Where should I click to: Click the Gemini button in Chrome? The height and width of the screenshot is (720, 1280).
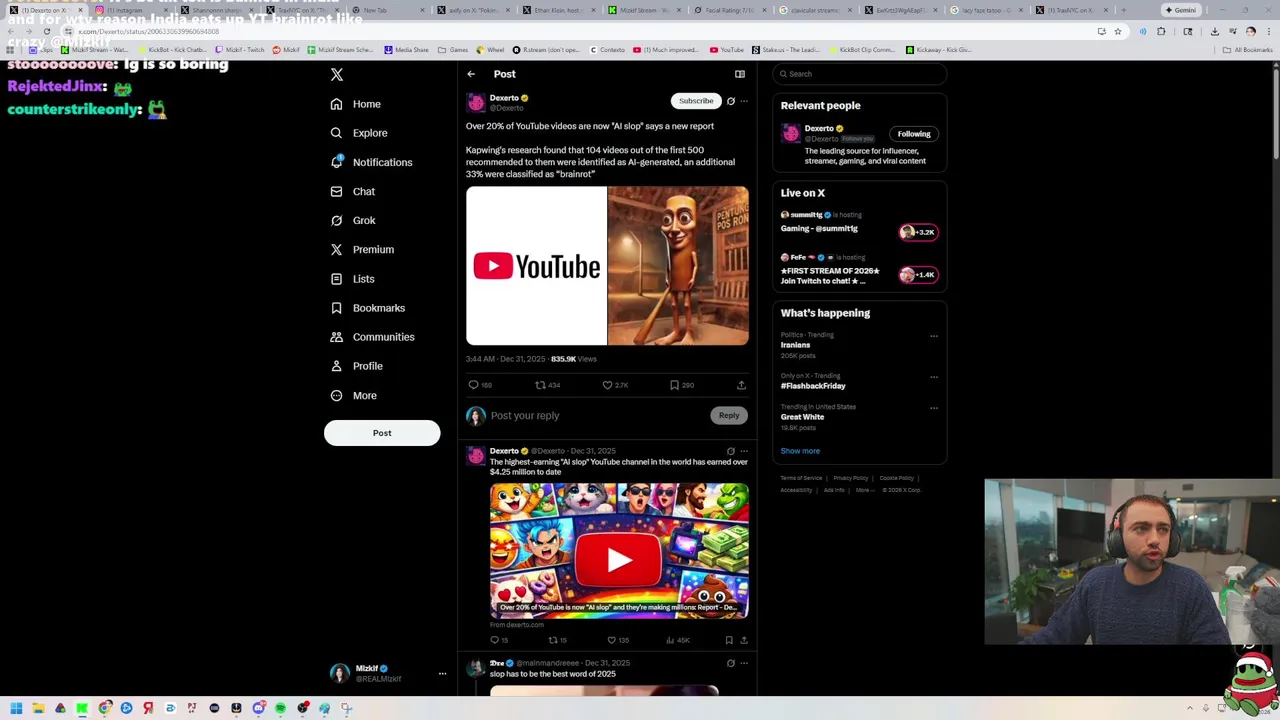[x=1181, y=10]
